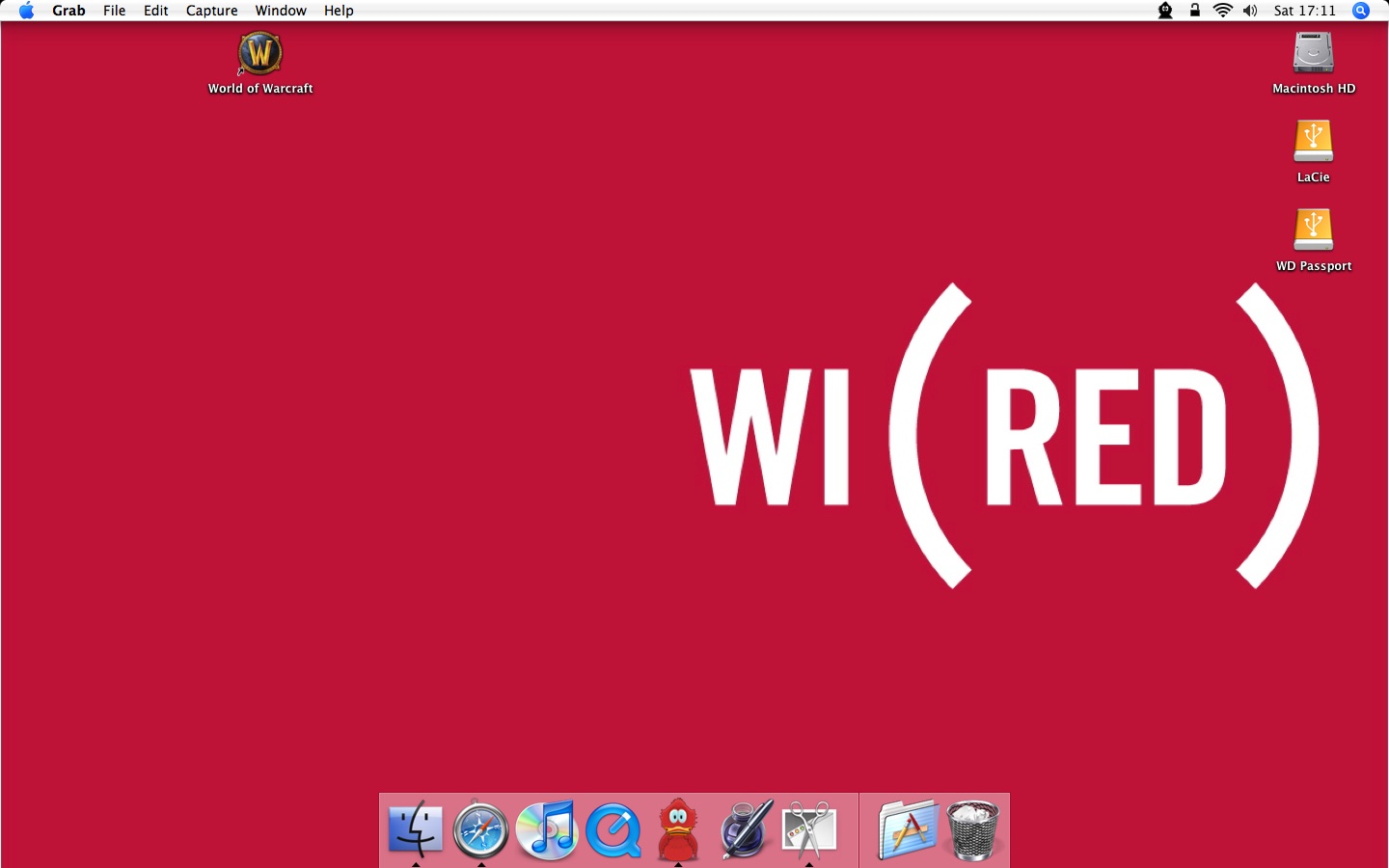
Task: Click the padlock icon in the menu bar
Action: 1195,11
